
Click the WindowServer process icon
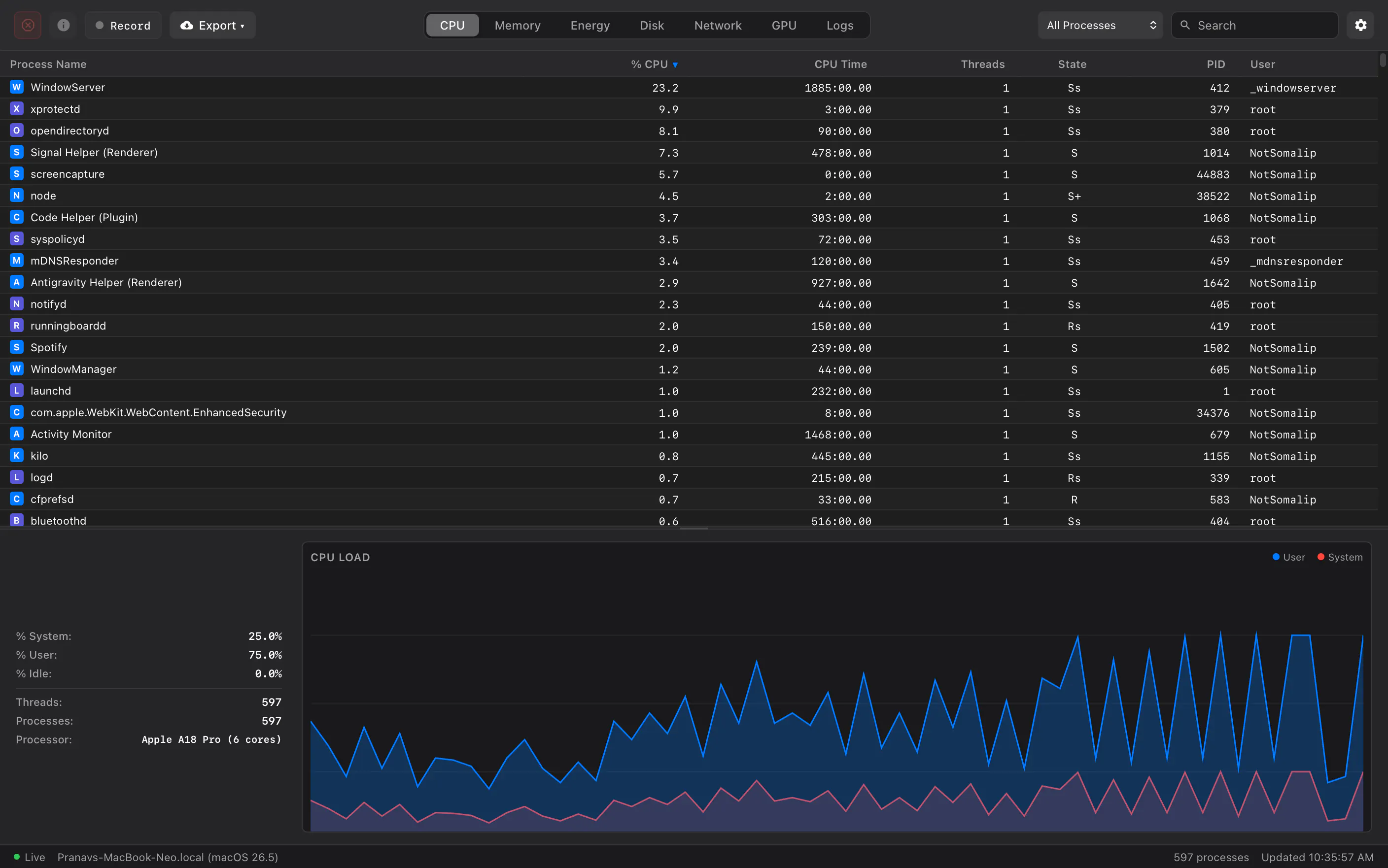point(17,87)
